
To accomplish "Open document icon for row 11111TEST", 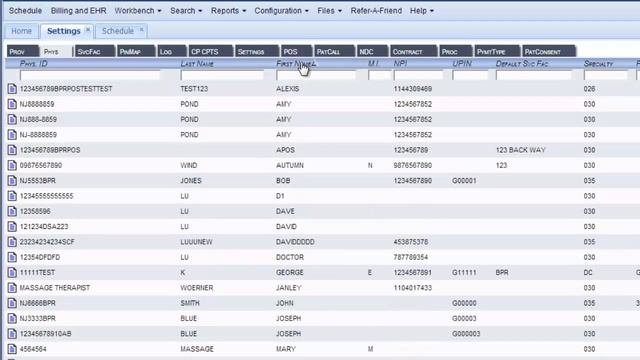I will pyautogui.click(x=12, y=273).
